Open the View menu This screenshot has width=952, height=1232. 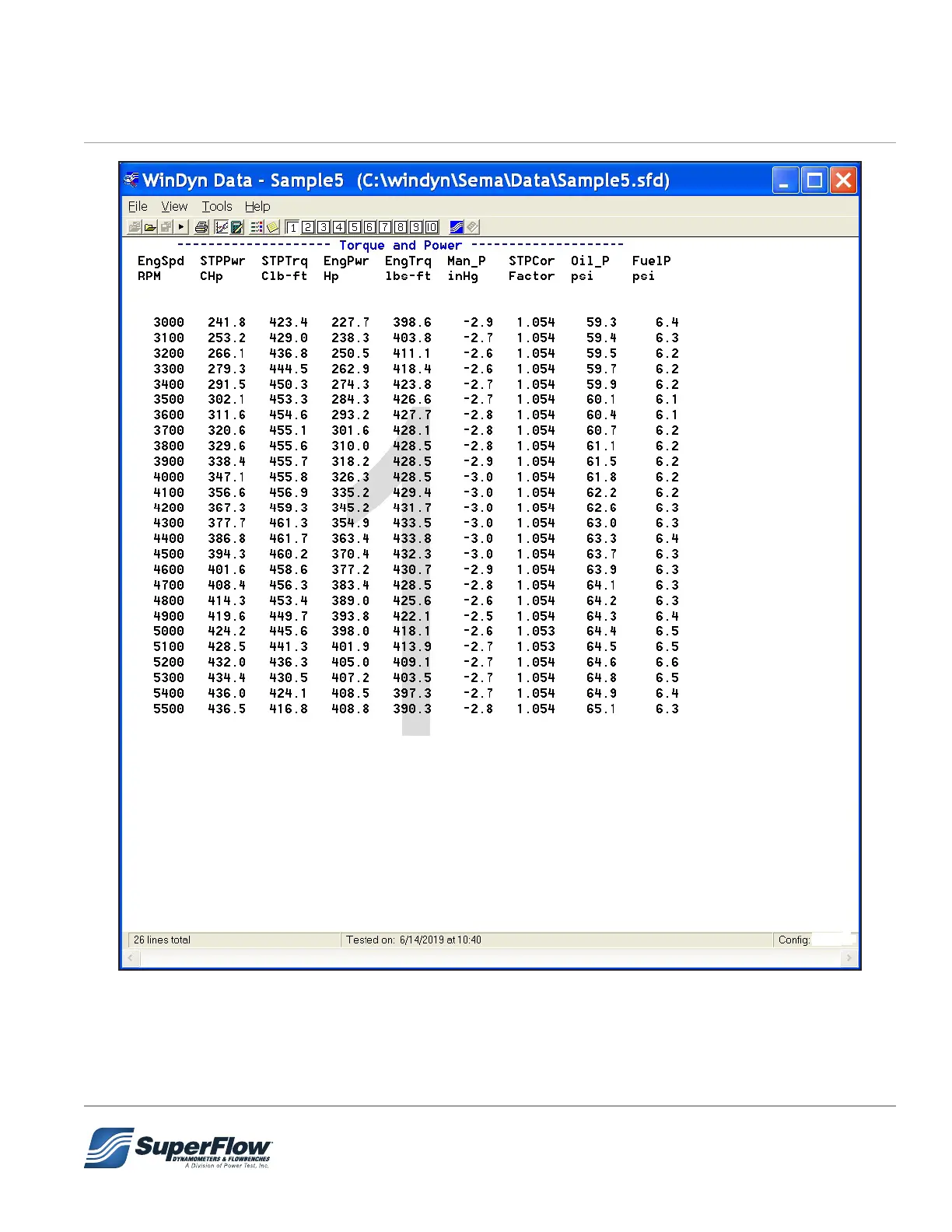pos(174,206)
